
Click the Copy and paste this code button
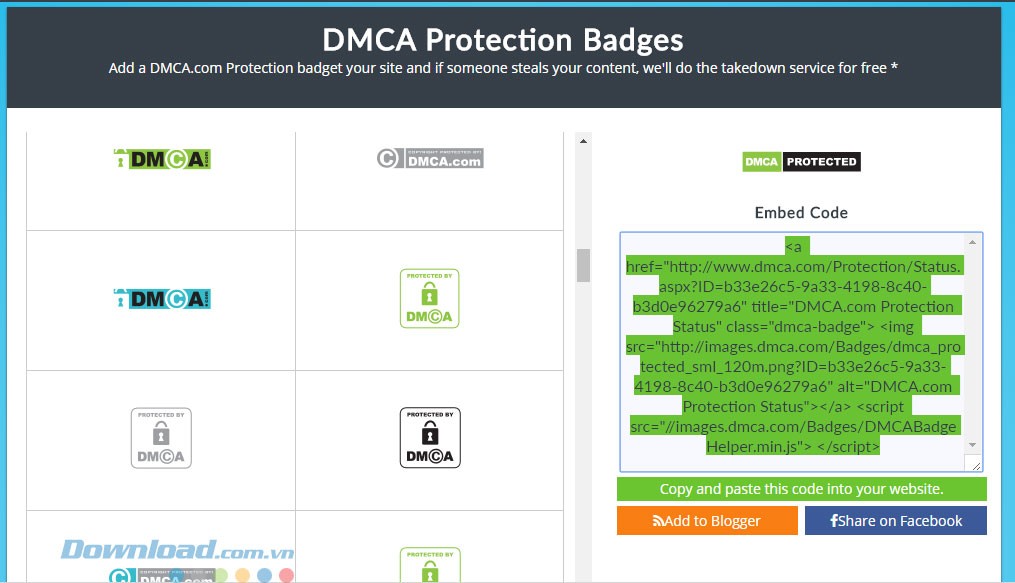(800, 489)
